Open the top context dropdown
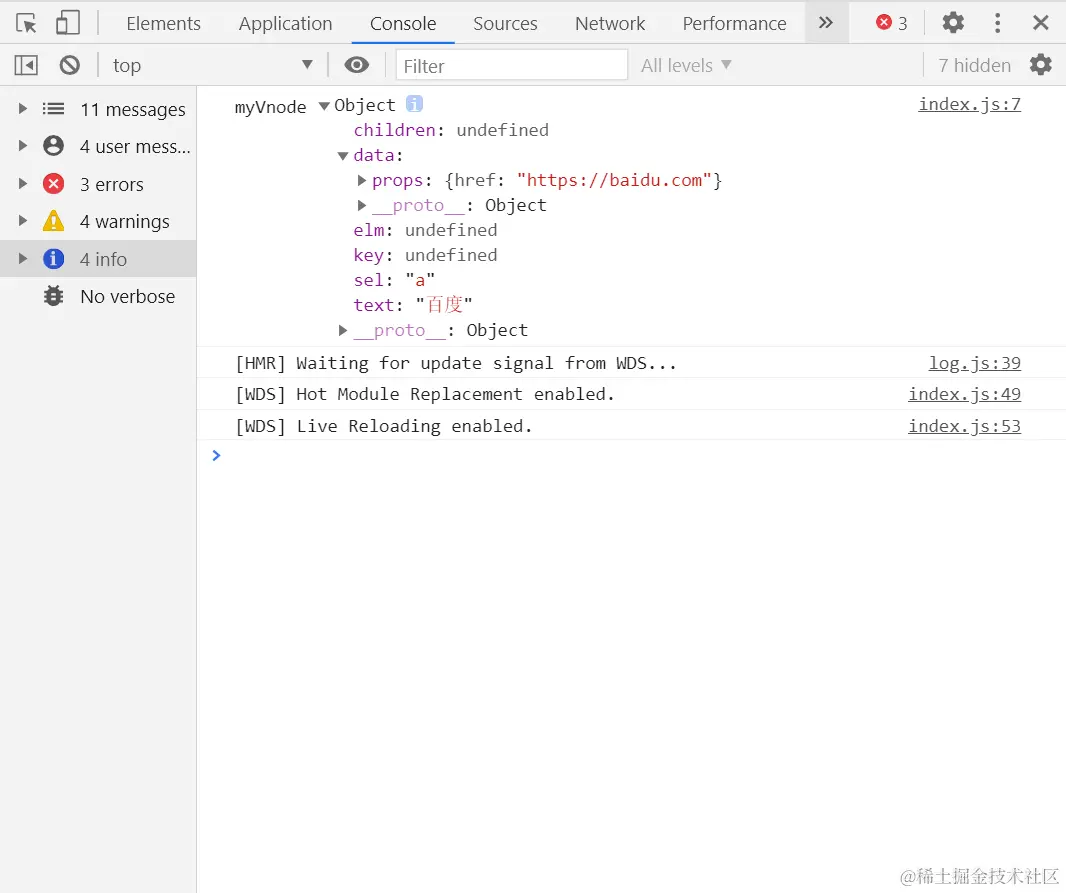 211,65
